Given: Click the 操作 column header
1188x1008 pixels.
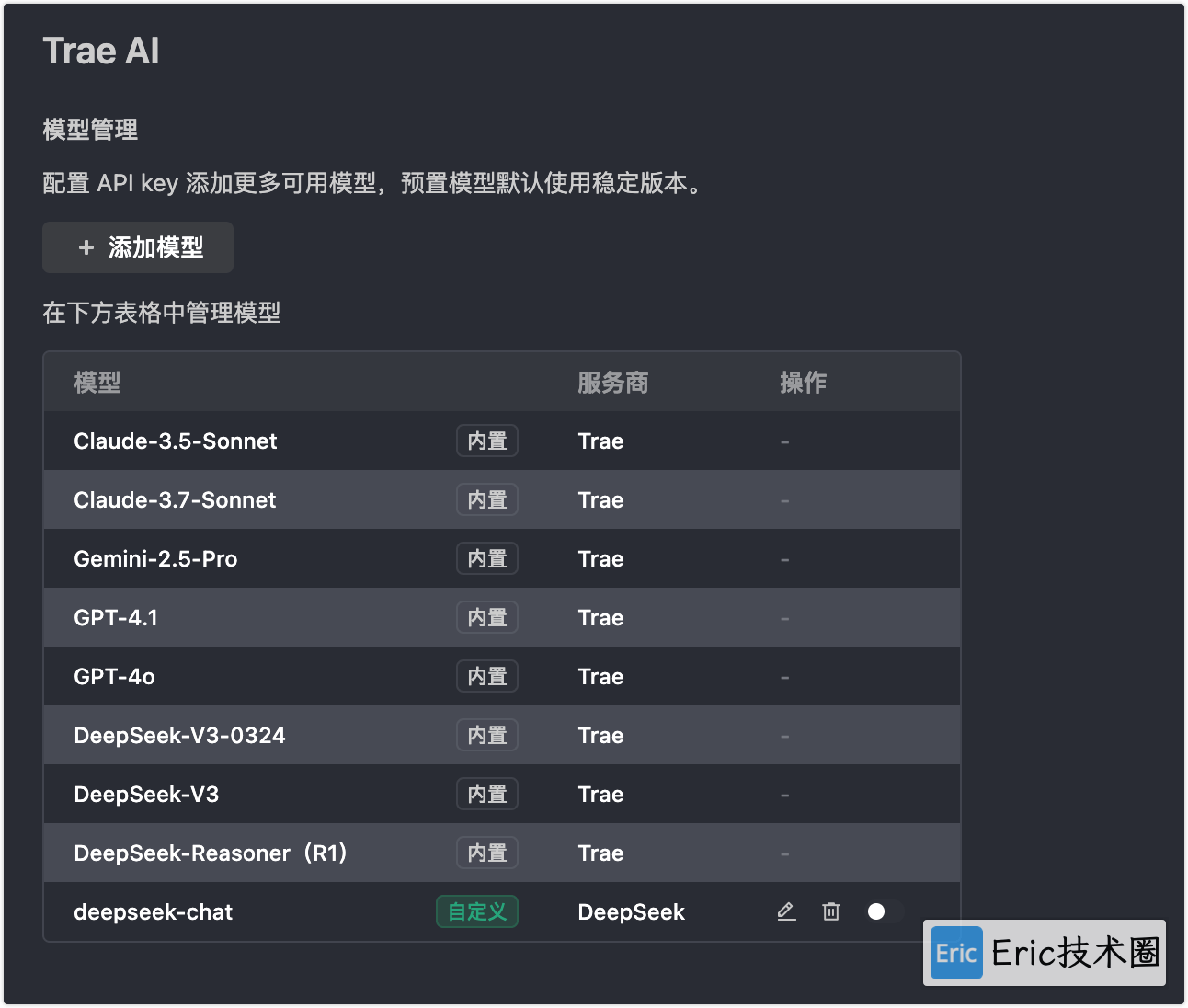Looking at the screenshot, I should click(x=803, y=383).
